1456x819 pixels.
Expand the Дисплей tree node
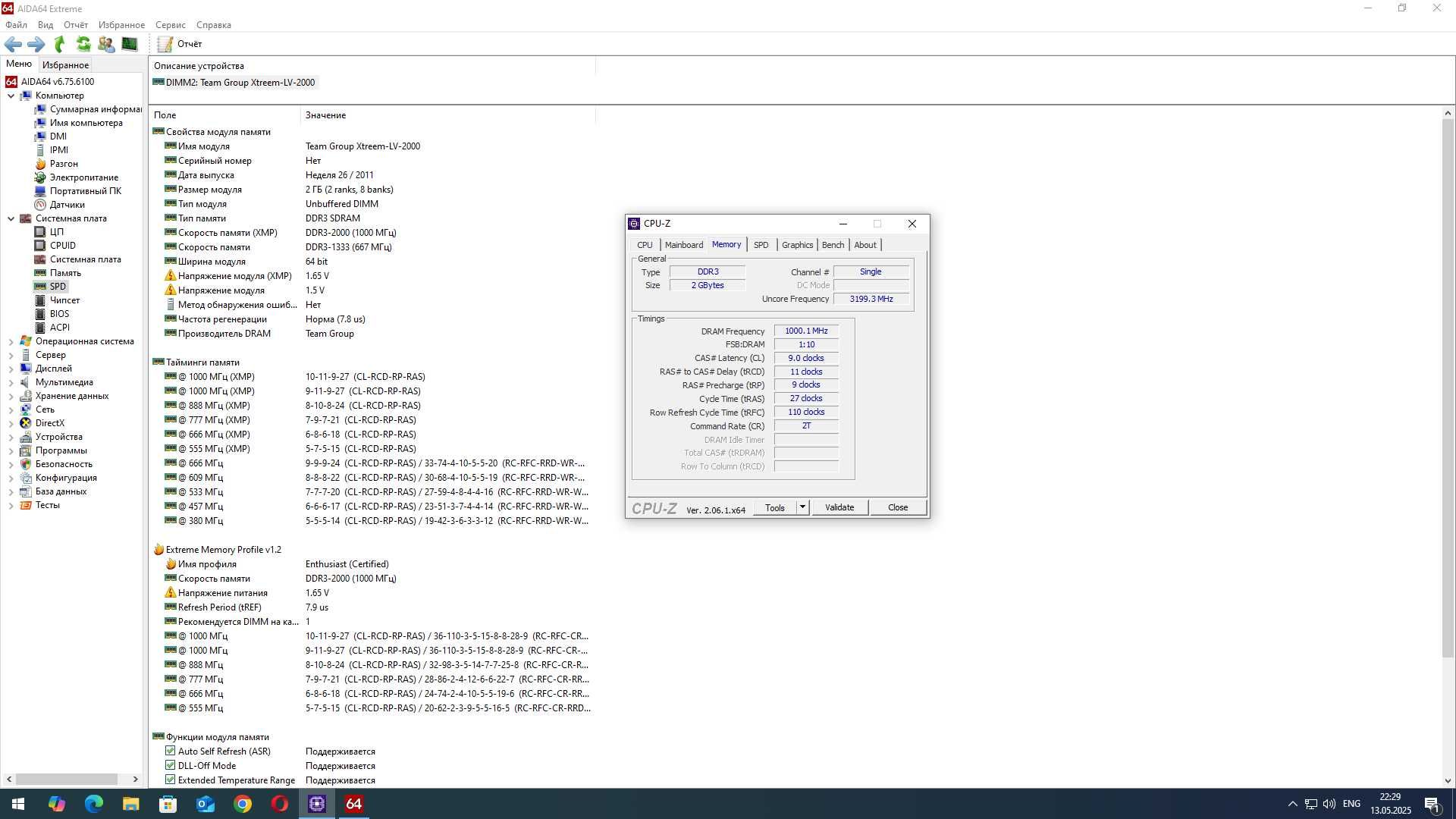pos(11,369)
